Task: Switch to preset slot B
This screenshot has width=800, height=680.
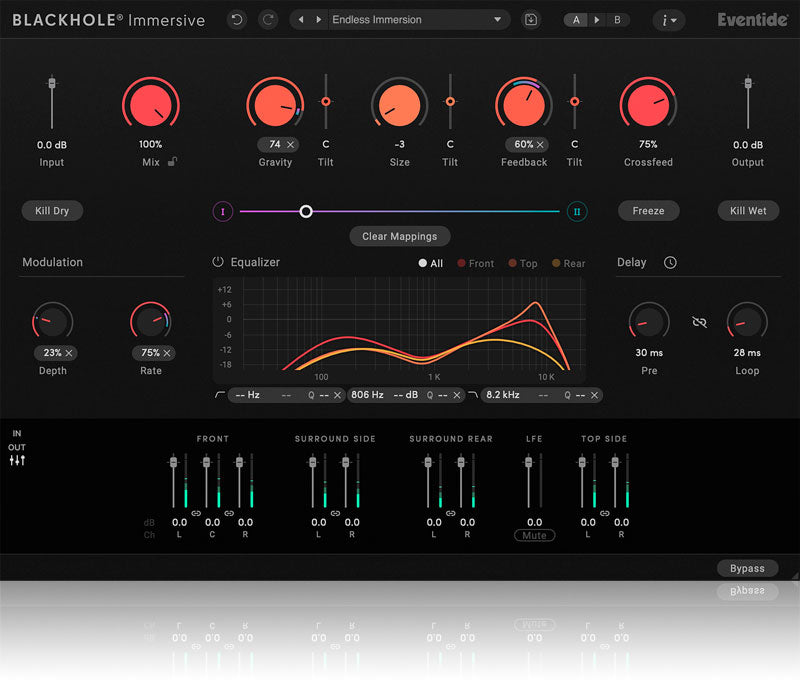Action: [617, 20]
